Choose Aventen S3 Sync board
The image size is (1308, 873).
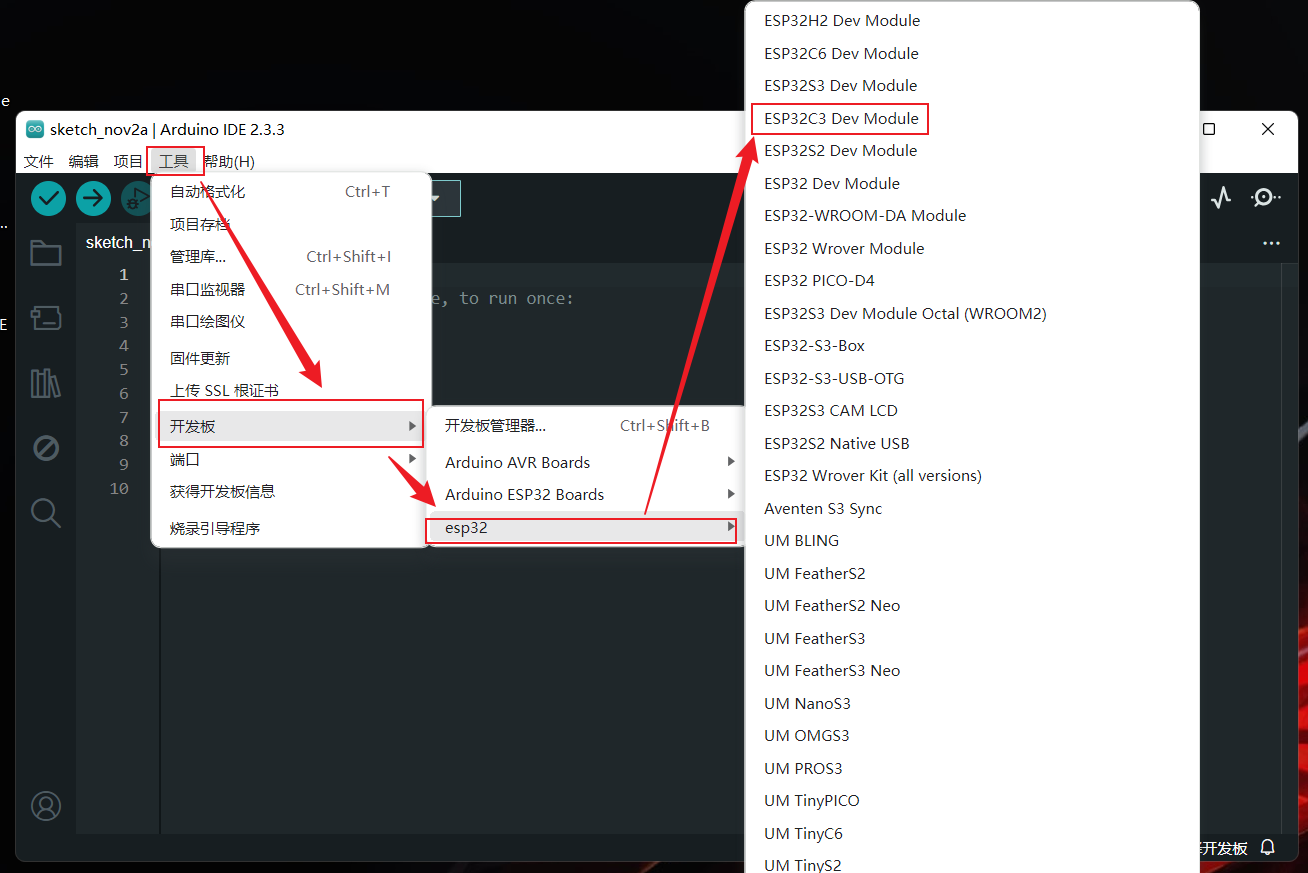click(x=823, y=508)
